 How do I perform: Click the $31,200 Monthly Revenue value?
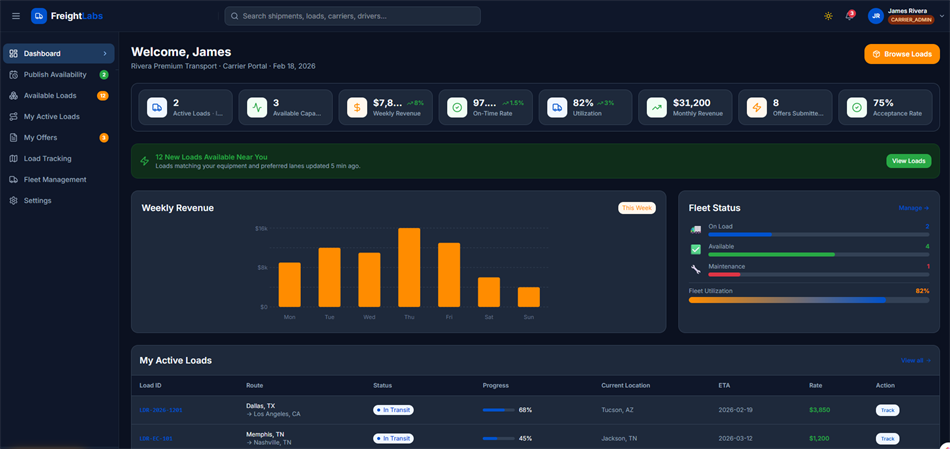click(x=692, y=102)
